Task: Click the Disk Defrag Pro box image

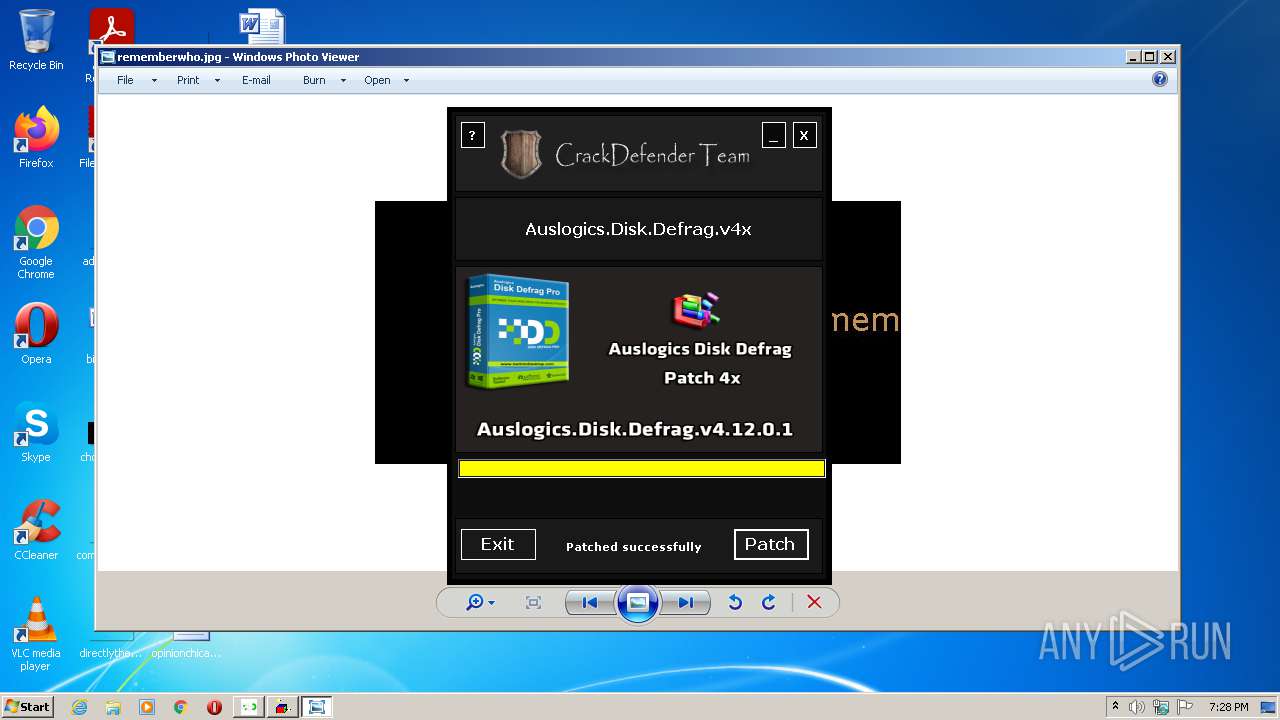Action: [518, 331]
